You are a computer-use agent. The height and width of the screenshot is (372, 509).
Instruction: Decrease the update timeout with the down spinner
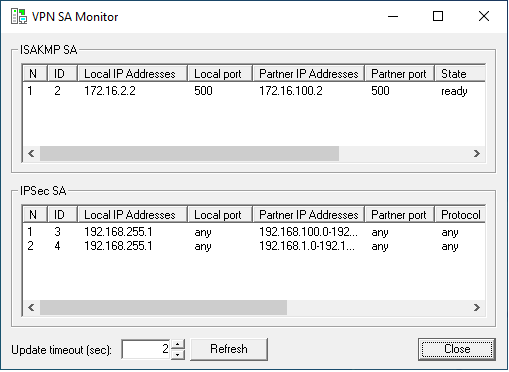click(x=178, y=354)
